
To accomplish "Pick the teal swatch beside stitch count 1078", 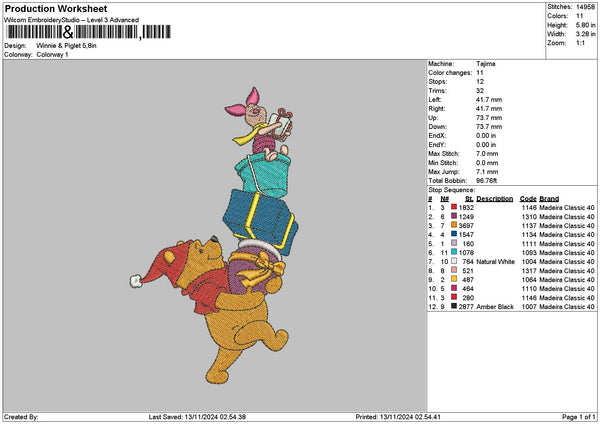I will (x=454, y=252).
